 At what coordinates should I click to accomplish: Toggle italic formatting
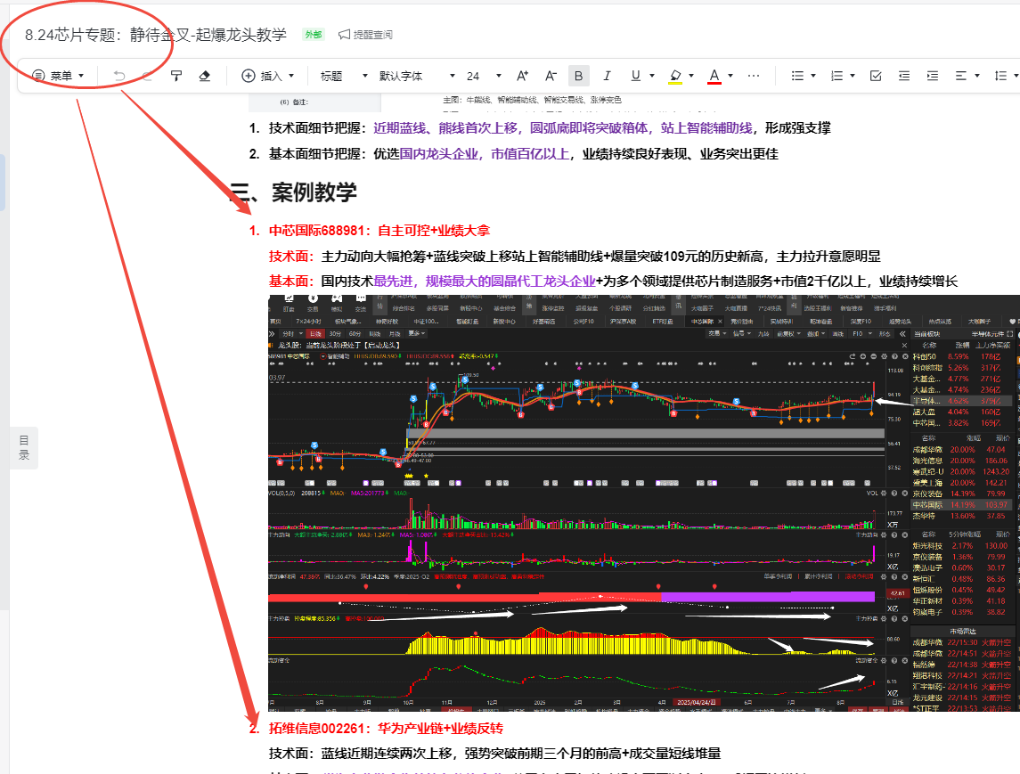pos(607,76)
